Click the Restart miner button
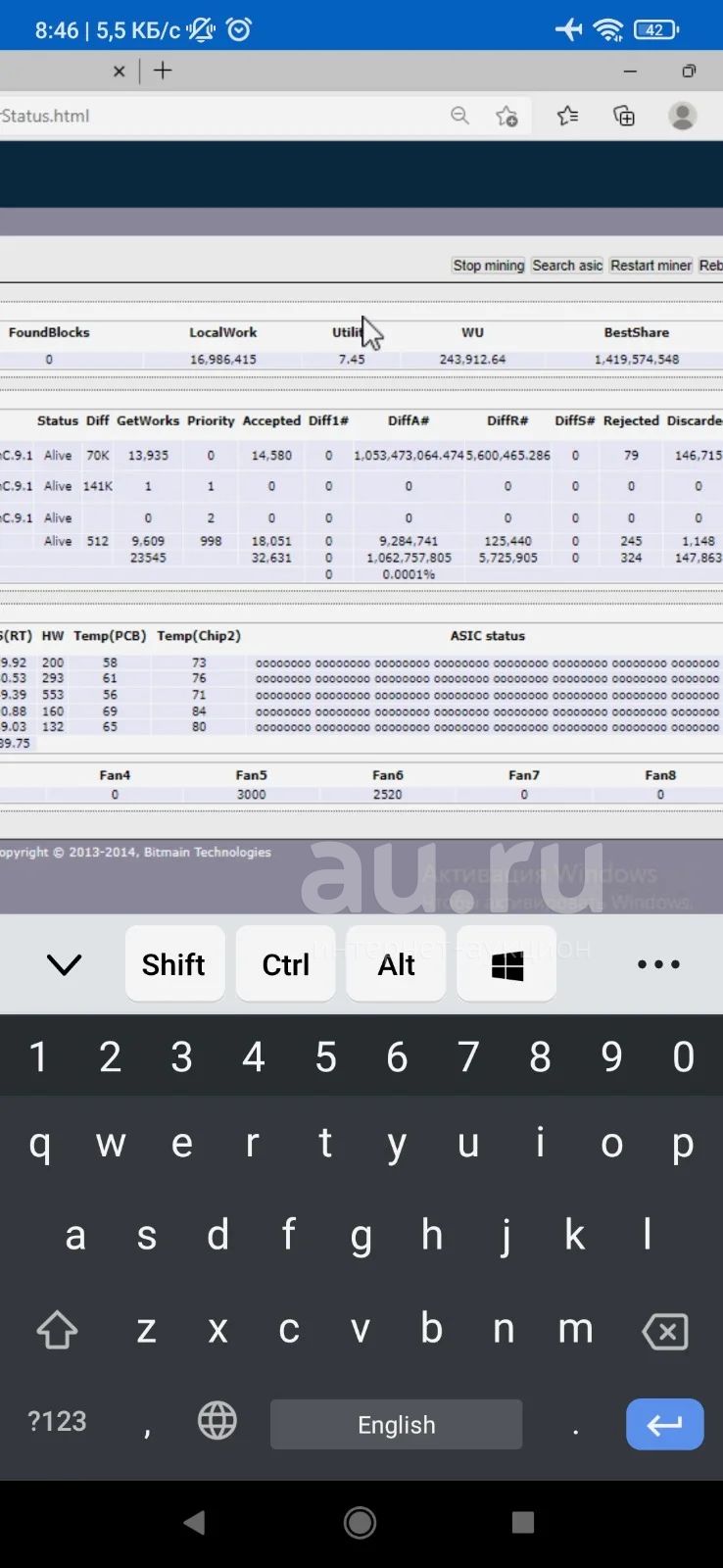Image resolution: width=723 pixels, height=1568 pixels. coord(651,266)
